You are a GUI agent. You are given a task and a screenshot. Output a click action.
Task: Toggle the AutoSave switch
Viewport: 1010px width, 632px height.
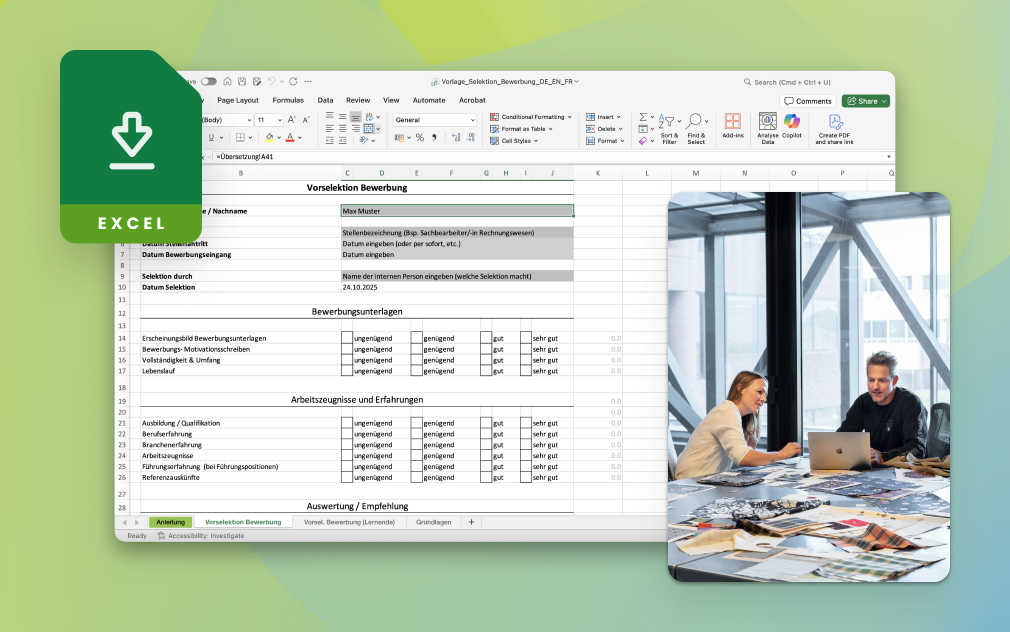(x=209, y=81)
